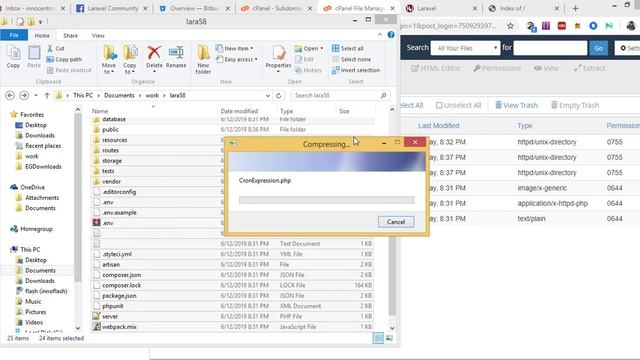The height and width of the screenshot is (360, 640).
Task: Switch to the Home ribbon tab
Action: click(42, 36)
